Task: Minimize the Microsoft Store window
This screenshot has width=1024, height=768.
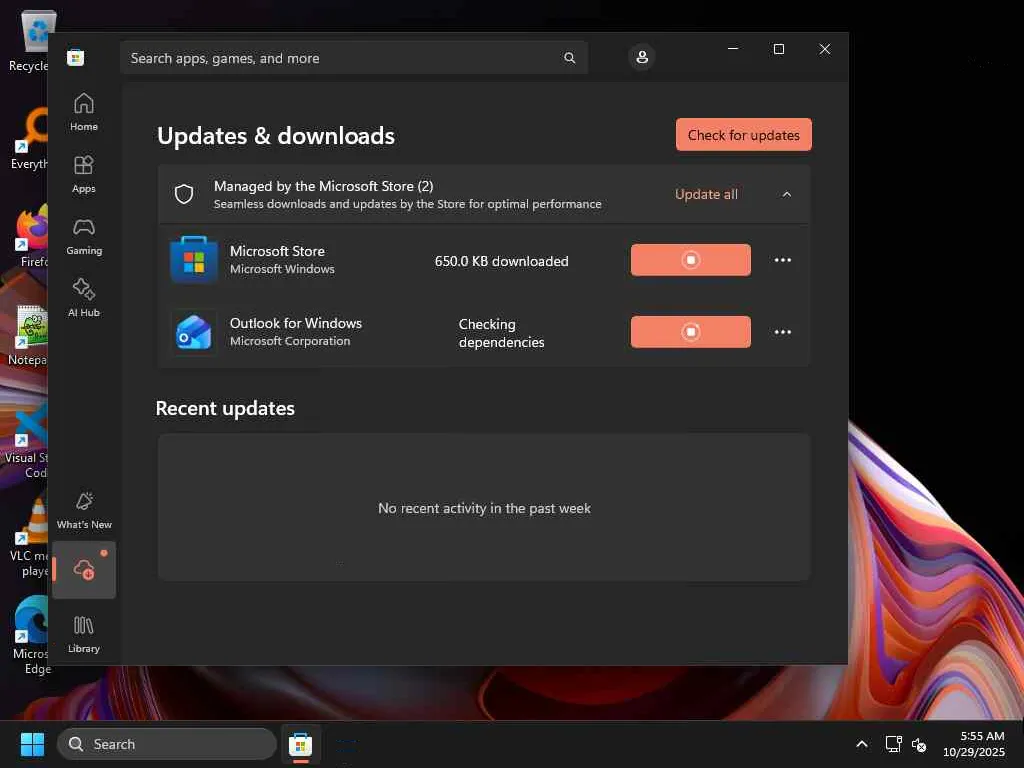Action: [x=733, y=49]
